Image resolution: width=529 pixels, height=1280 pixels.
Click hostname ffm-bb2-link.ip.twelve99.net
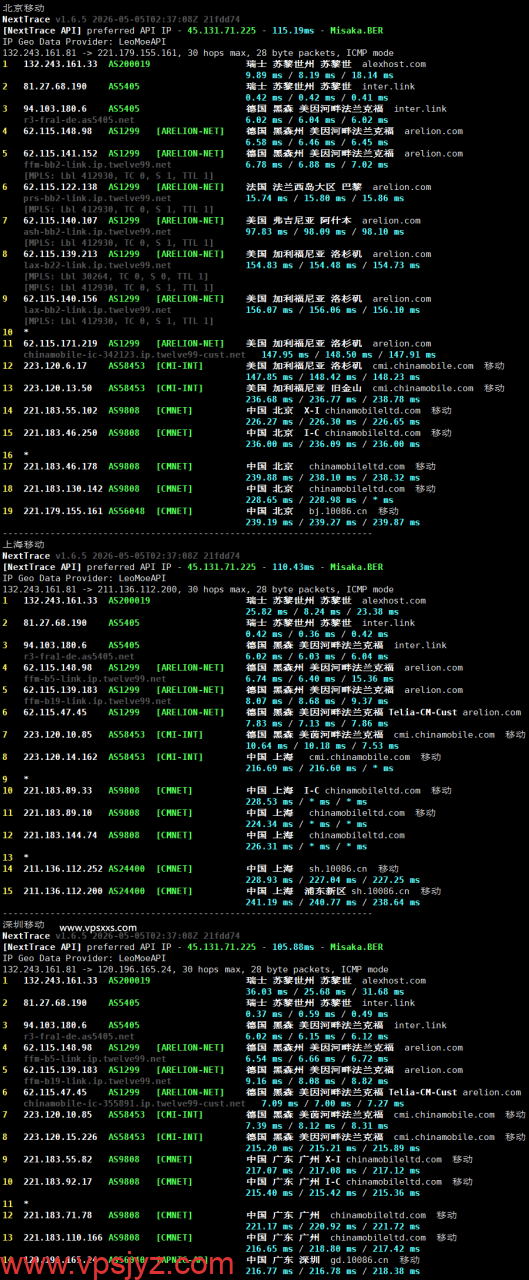97,164
